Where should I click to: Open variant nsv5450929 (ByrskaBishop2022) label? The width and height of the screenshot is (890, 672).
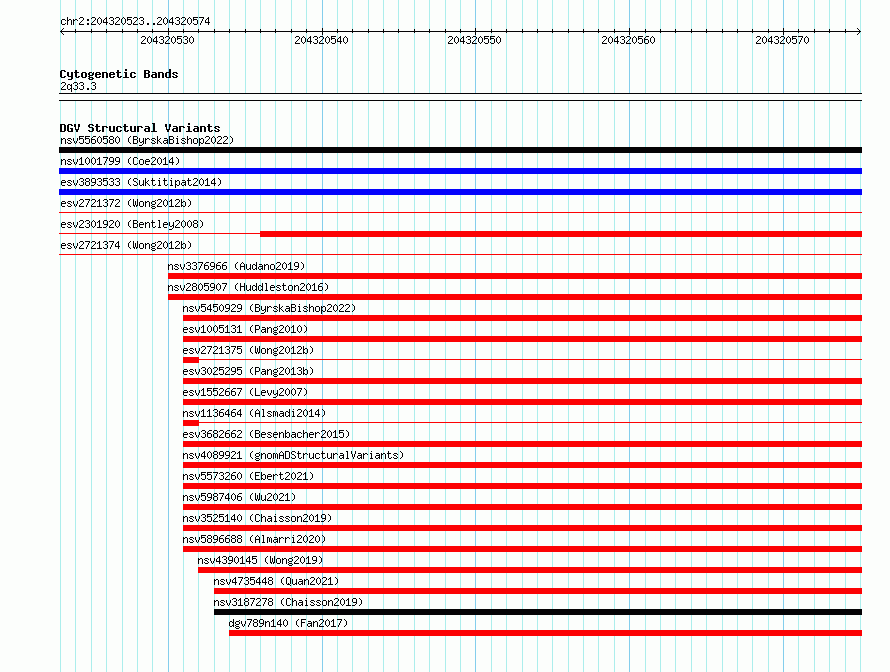(269, 308)
